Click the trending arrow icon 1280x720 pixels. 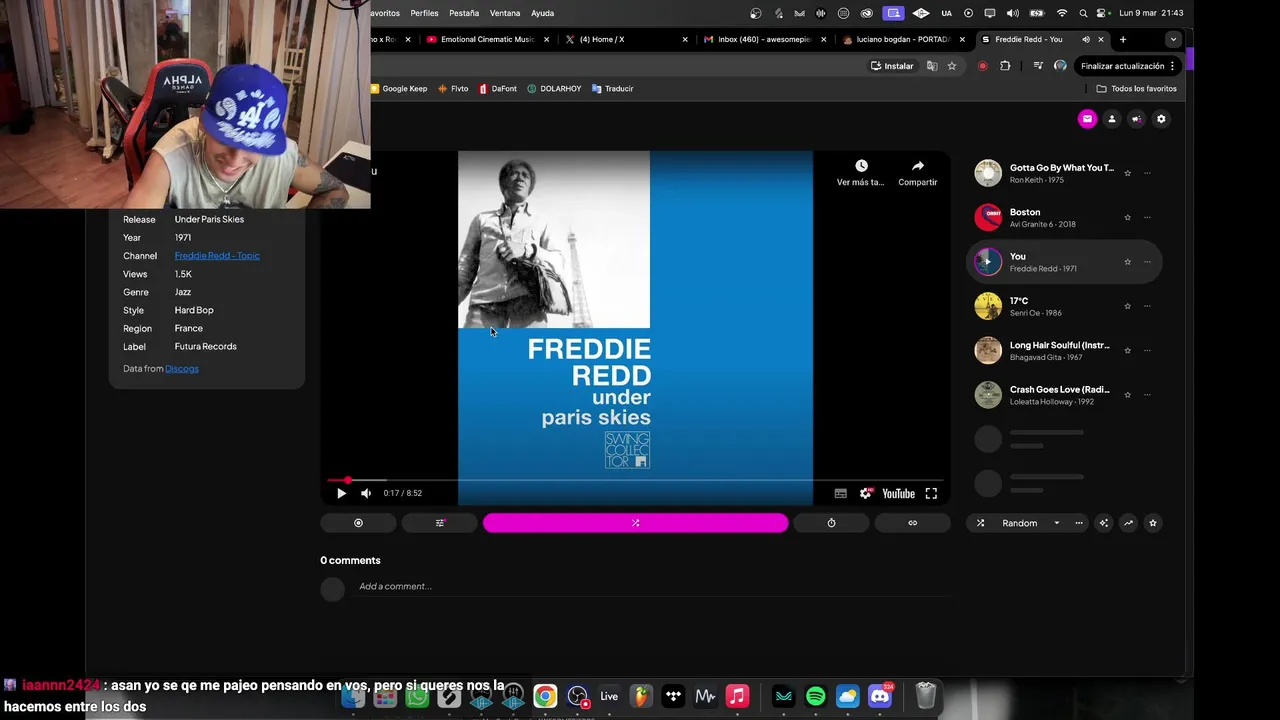tap(1128, 523)
